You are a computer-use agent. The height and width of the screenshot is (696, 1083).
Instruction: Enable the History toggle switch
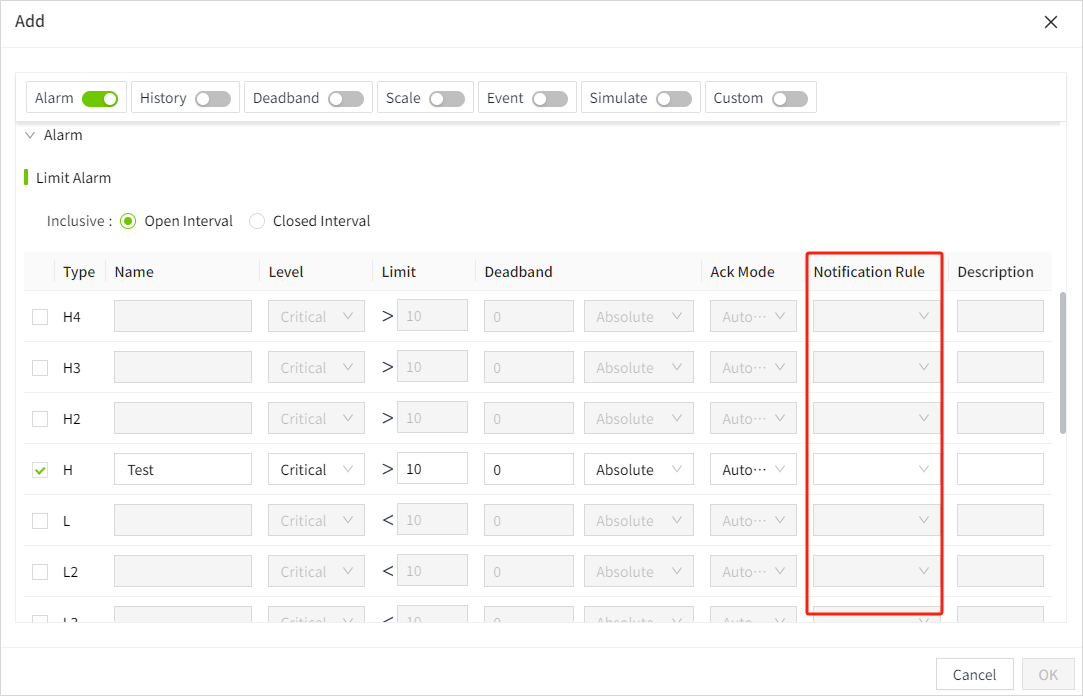point(213,99)
